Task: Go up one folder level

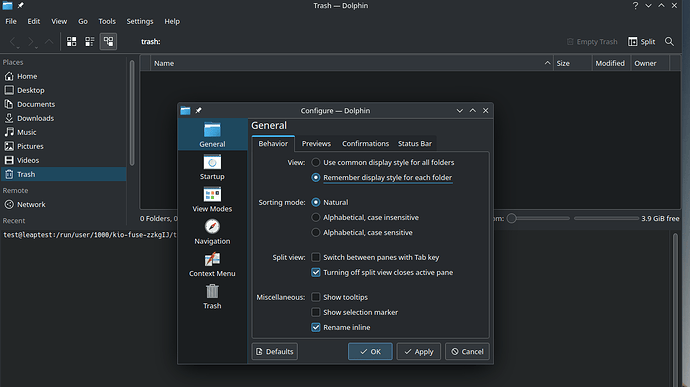Action: [x=49, y=41]
